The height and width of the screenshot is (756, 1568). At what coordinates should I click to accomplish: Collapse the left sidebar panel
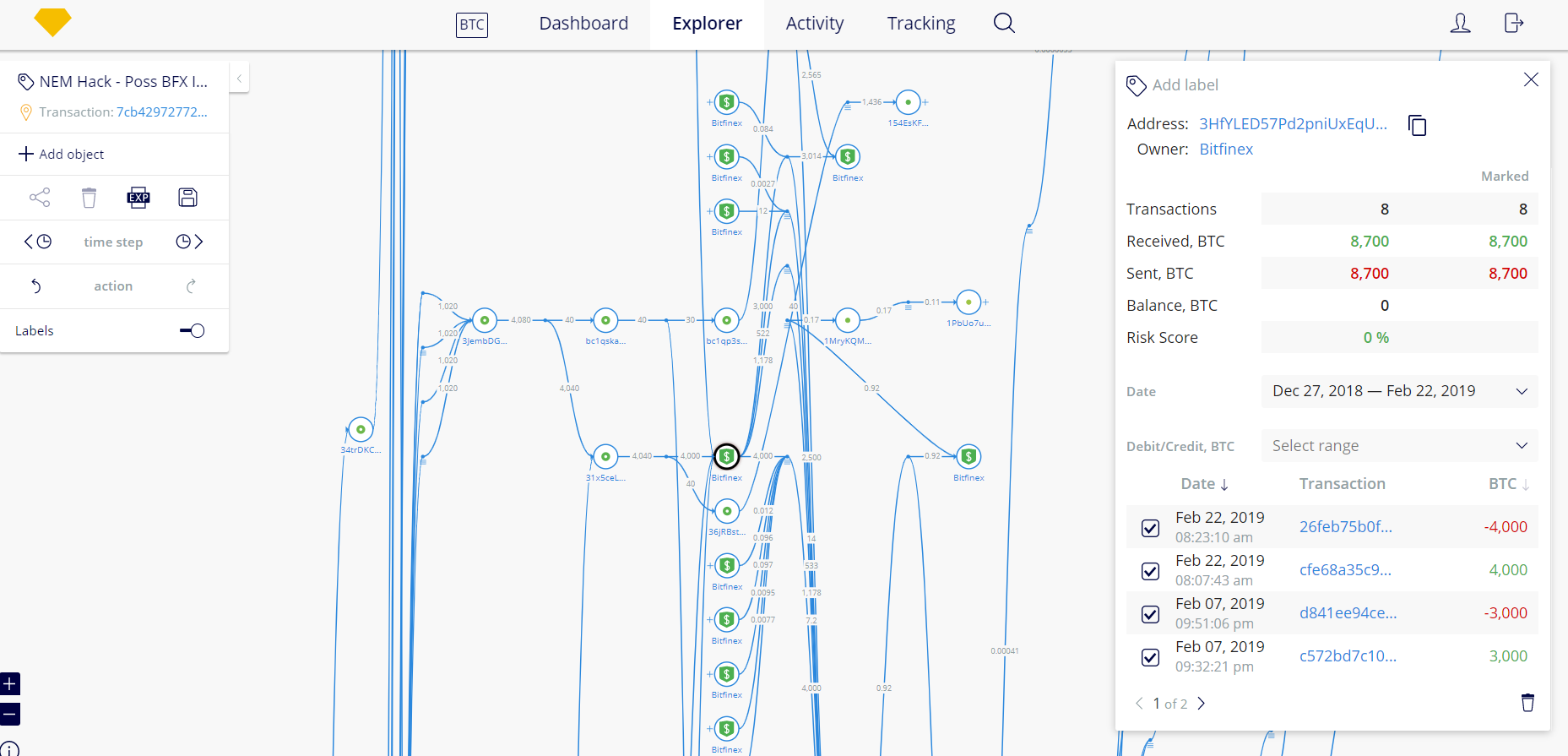(x=239, y=79)
